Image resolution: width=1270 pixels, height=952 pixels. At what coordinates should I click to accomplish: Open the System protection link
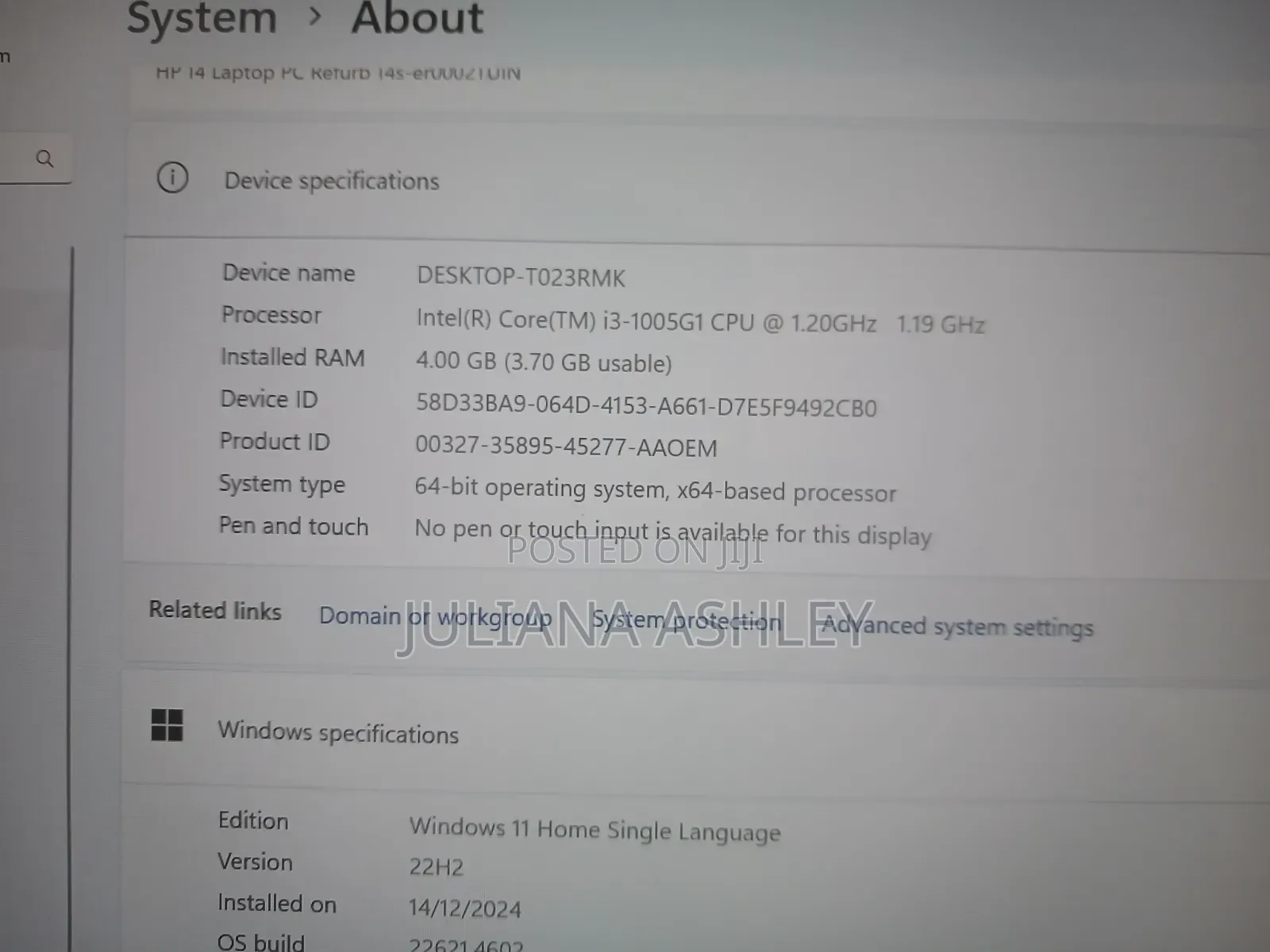point(687,620)
